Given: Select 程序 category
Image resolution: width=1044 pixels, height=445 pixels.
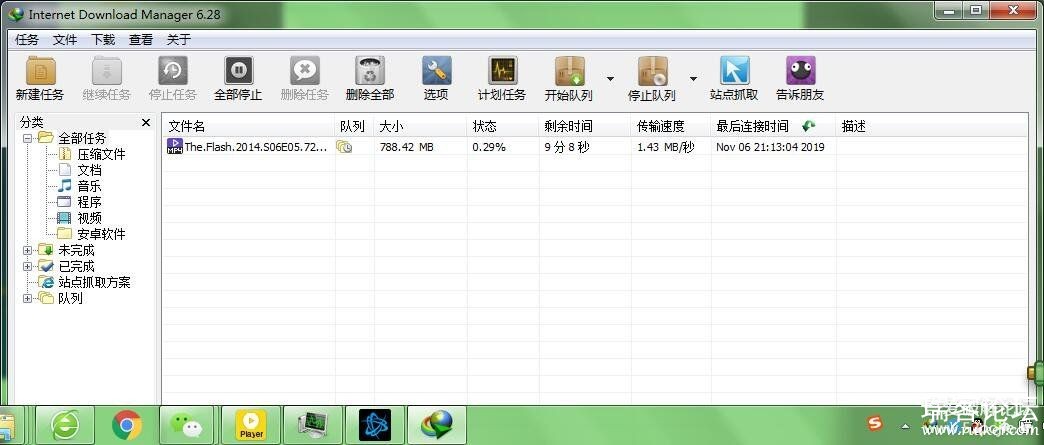Looking at the screenshot, I should click(89, 203).
